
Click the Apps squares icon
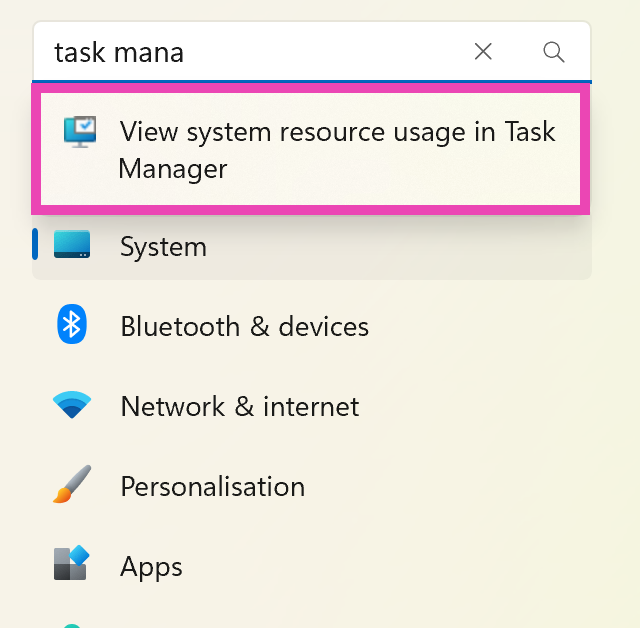[72, 565]
